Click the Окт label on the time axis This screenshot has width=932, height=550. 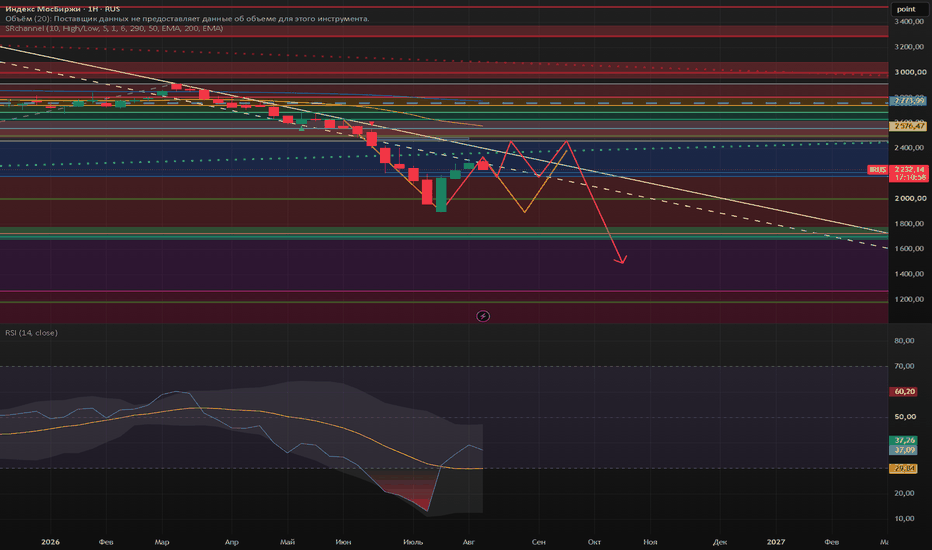(594, 542)
